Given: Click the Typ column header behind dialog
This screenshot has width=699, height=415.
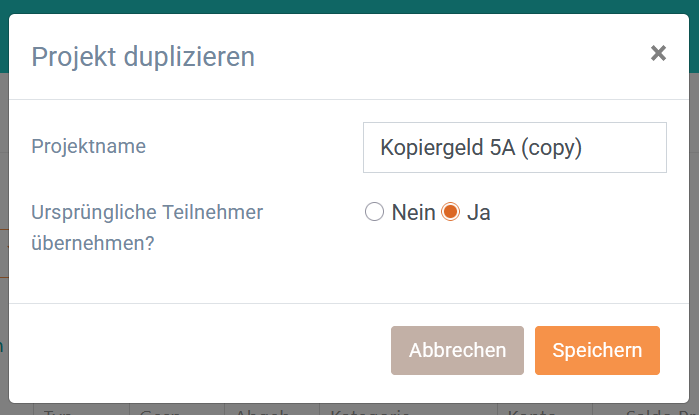Looking at the screenshot, I should click(x=61, y=411).
